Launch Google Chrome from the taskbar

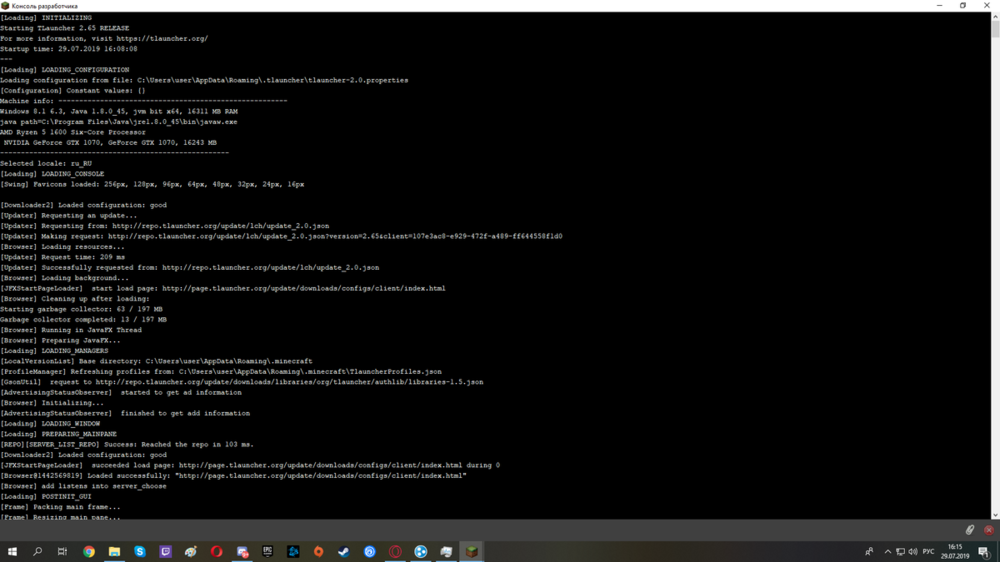click(89, 551)
